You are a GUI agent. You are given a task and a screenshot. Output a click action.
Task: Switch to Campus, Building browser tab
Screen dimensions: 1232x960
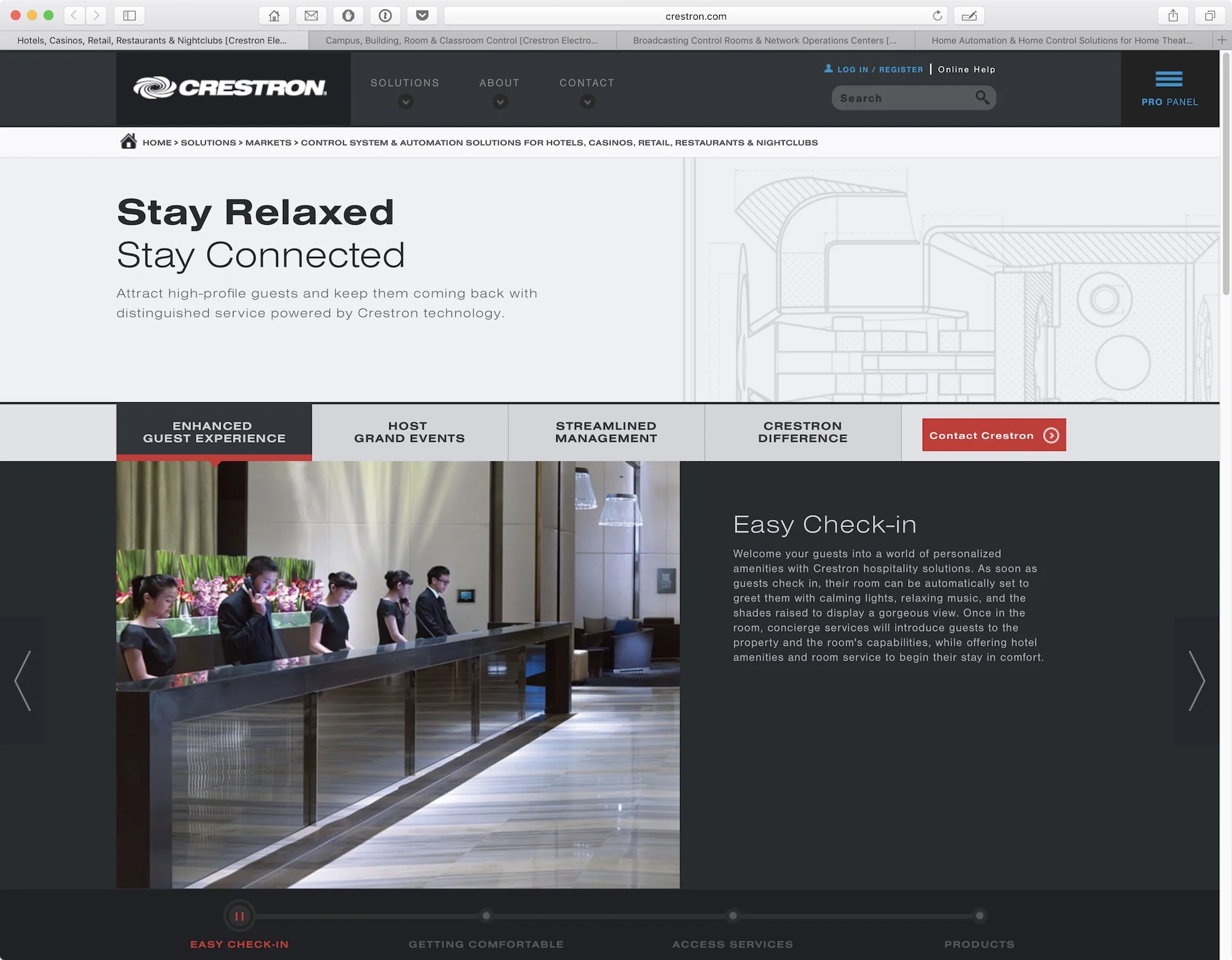point(461,41)
